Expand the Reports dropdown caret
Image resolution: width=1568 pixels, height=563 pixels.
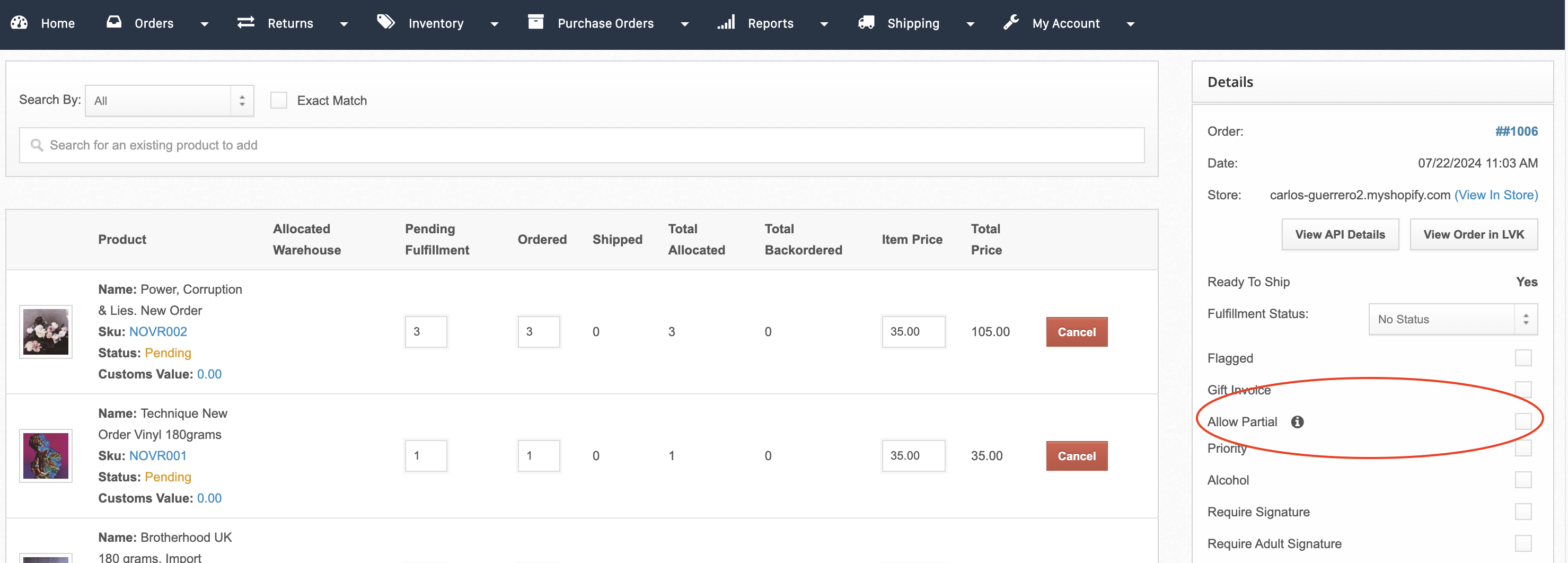pyautogui.click(x=824, y=24)
